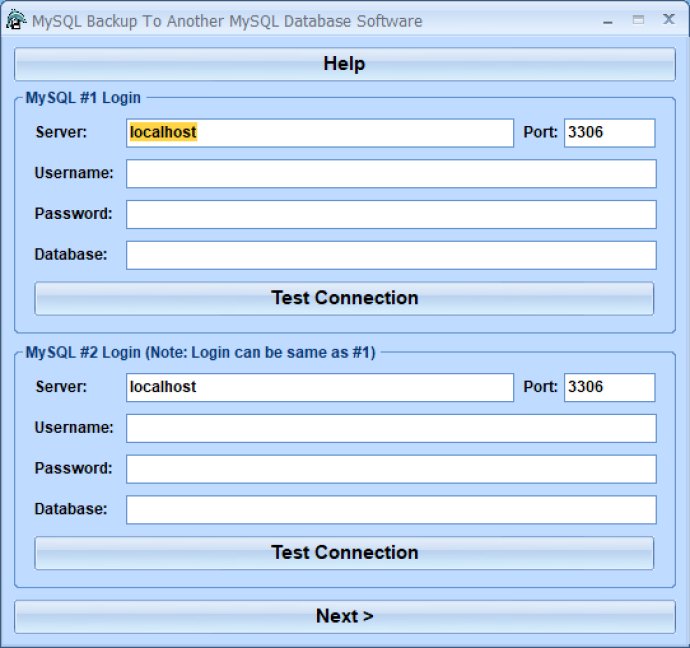This screenshot has height=648, width=690.
Task: Click the MySQL #2 Server field
Action: pyautogui.click(x=319, y=387)
